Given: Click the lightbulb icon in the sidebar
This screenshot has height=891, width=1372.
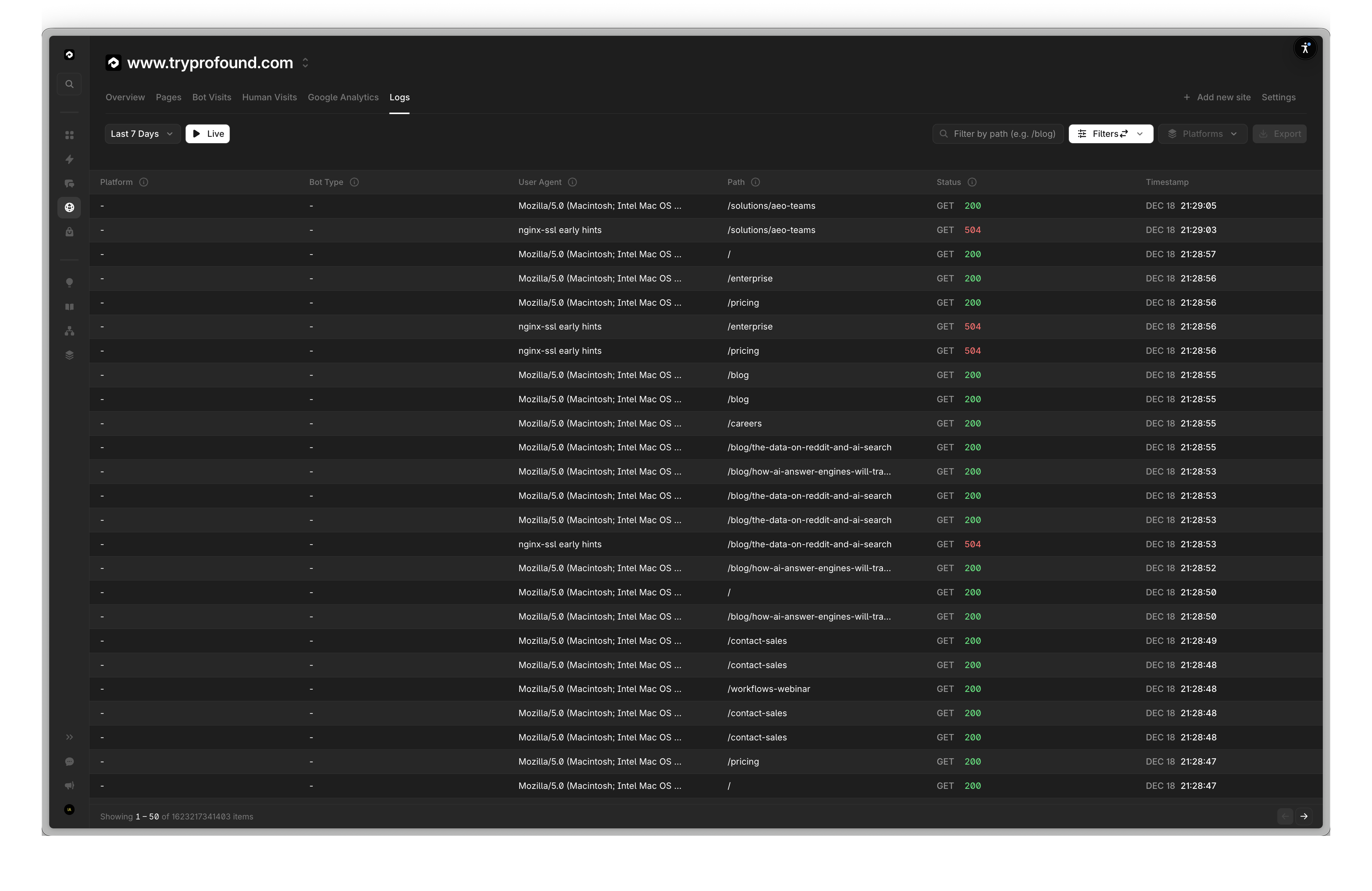Looking at the screenshot, I should coord(69,283).
